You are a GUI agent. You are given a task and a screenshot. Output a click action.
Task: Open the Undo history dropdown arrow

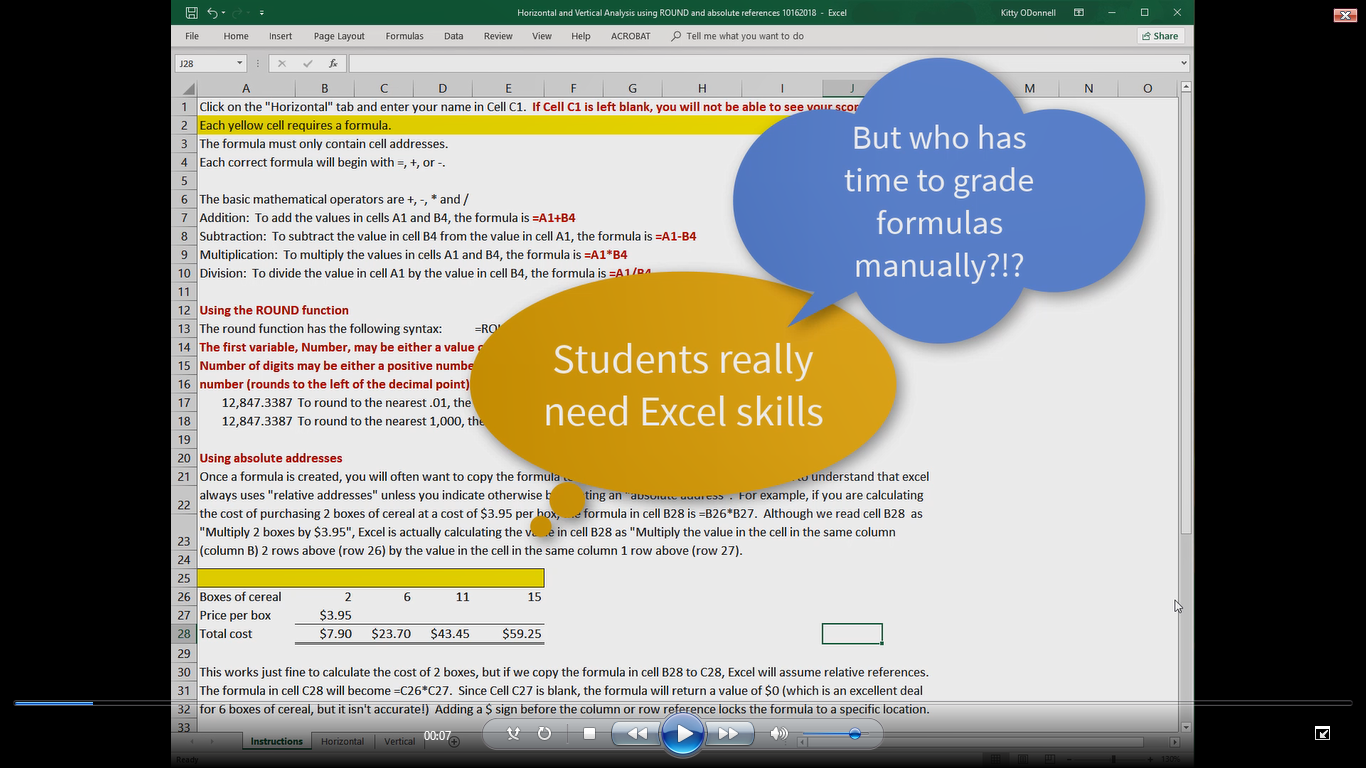(x=223, y=13)
